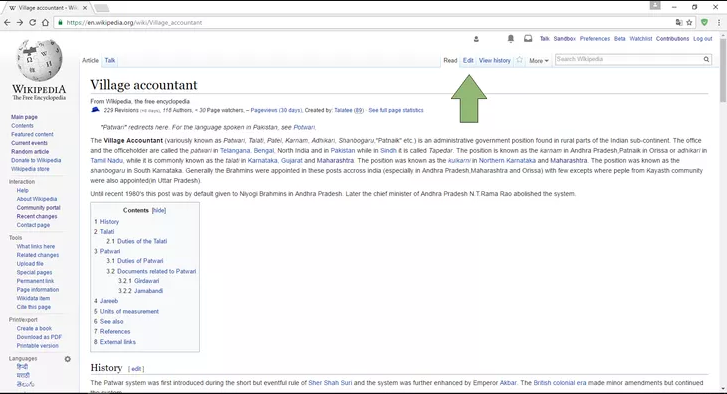
Task: Click the green shield extension icon
Action: (x=704, y=22)
